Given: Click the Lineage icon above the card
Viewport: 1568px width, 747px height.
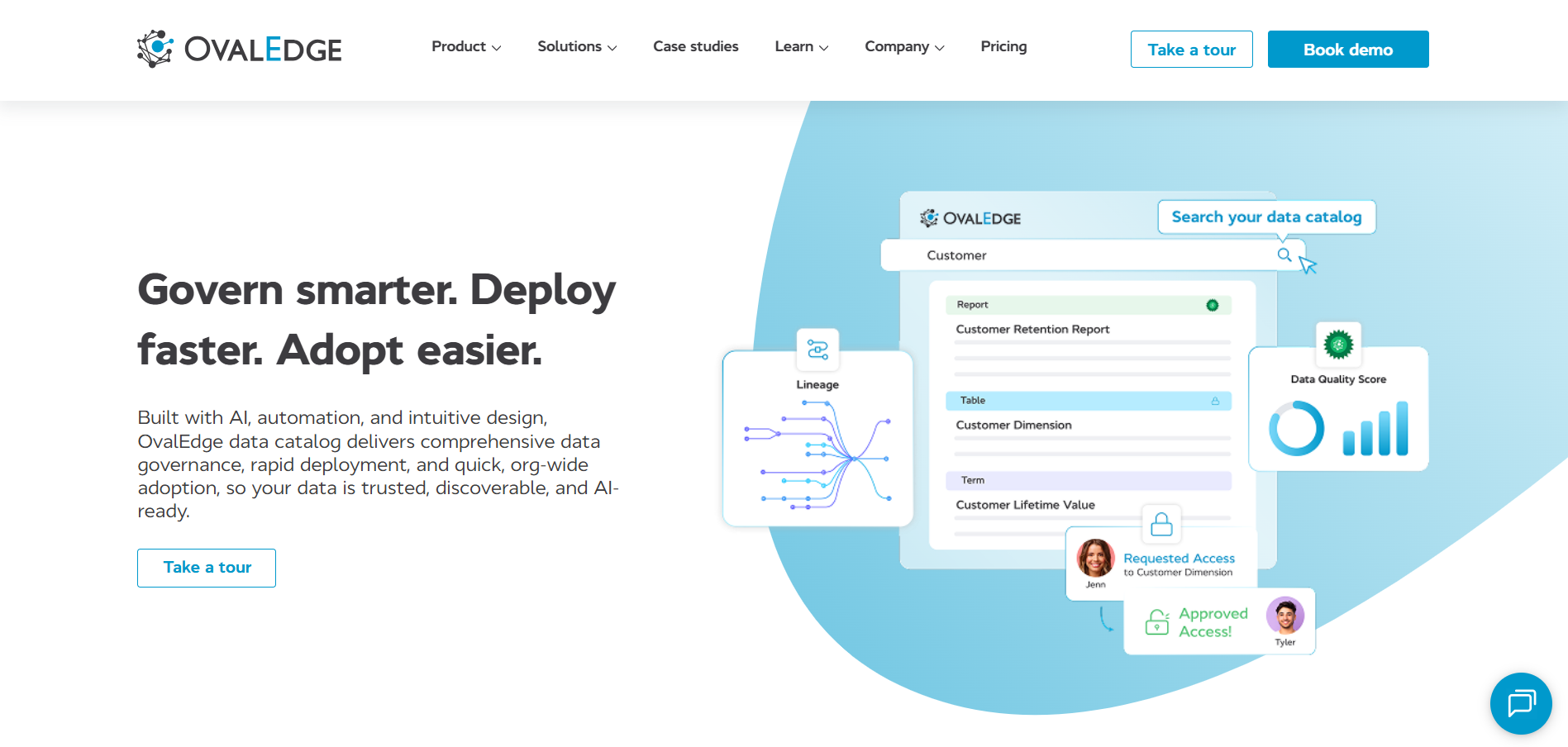Looking at the screenshot, I should point(817,350).
